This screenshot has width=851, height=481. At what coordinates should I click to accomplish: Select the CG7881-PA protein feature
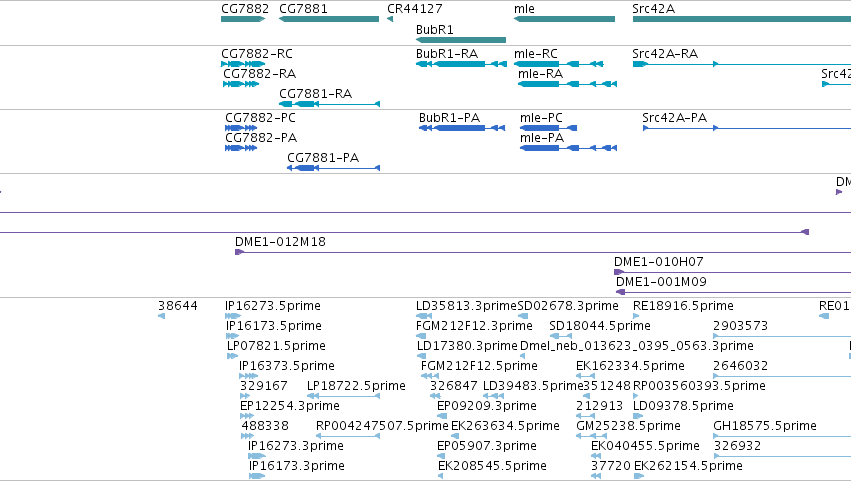[333, 168]
